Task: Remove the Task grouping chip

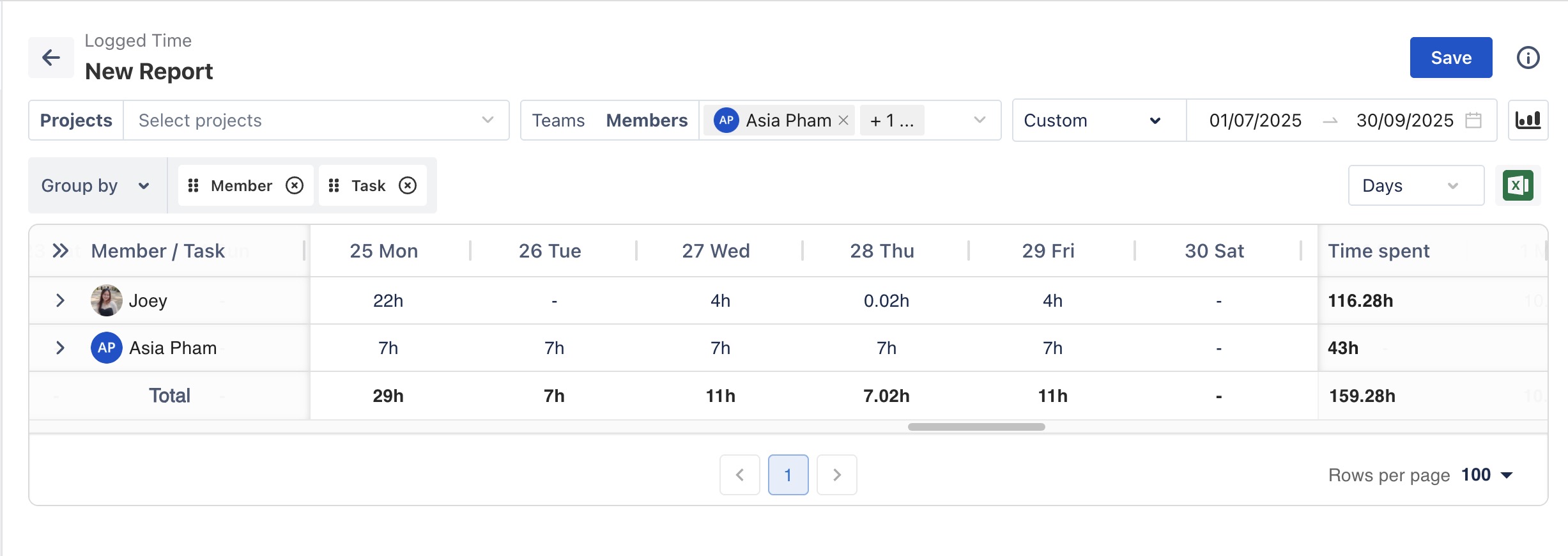Action: click(x=408, y=185)
